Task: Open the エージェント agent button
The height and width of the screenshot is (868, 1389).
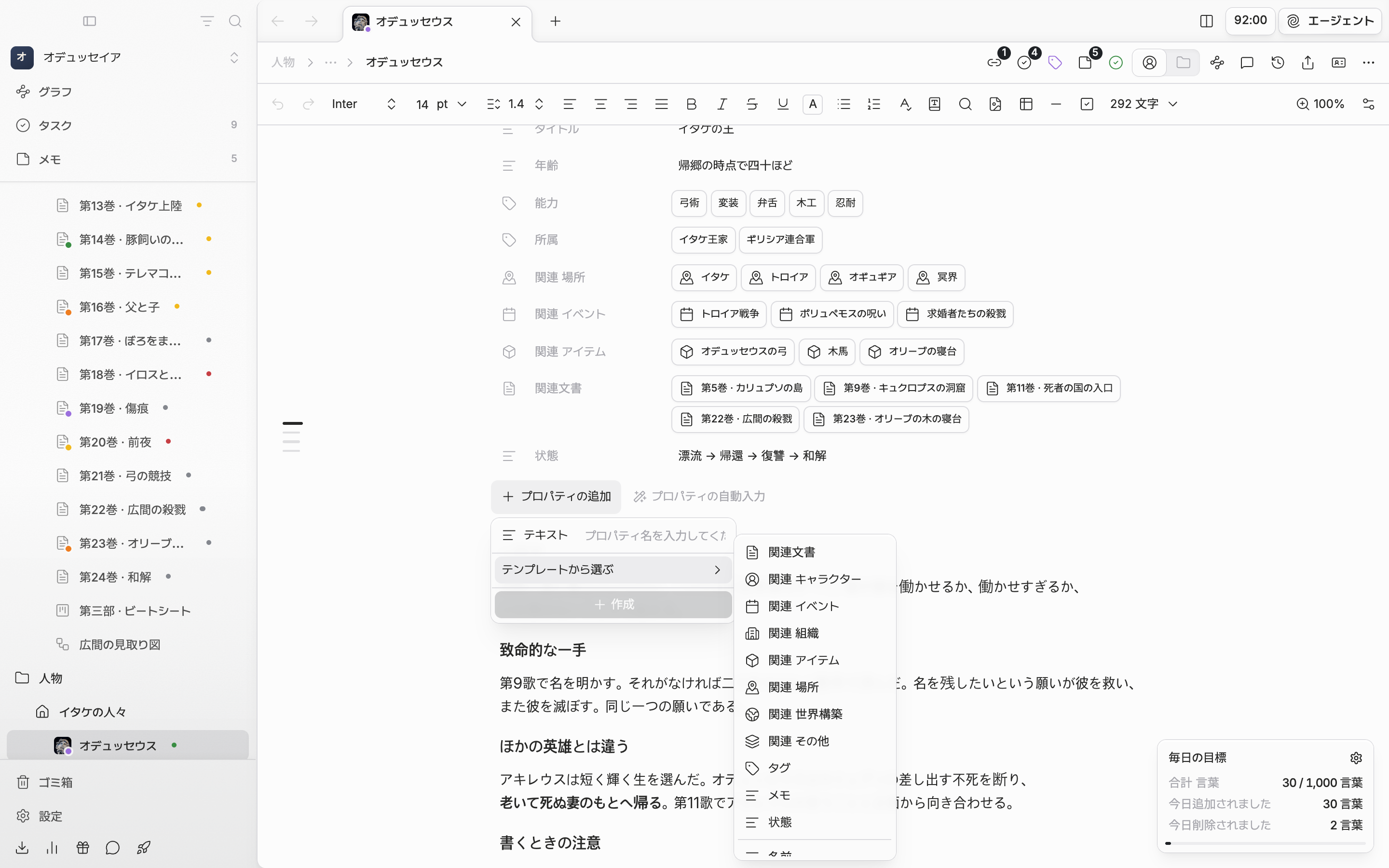Action: click(1329, 21)
